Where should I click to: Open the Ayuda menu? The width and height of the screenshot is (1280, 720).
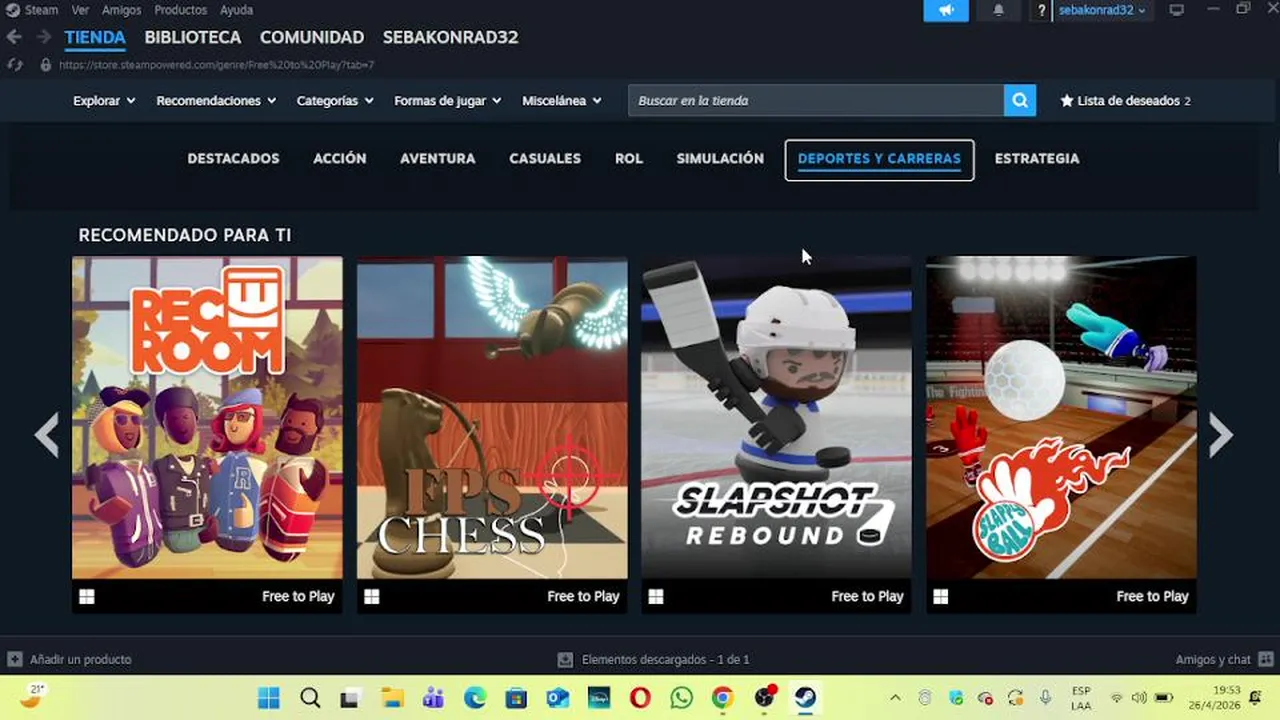click(236, 10)
